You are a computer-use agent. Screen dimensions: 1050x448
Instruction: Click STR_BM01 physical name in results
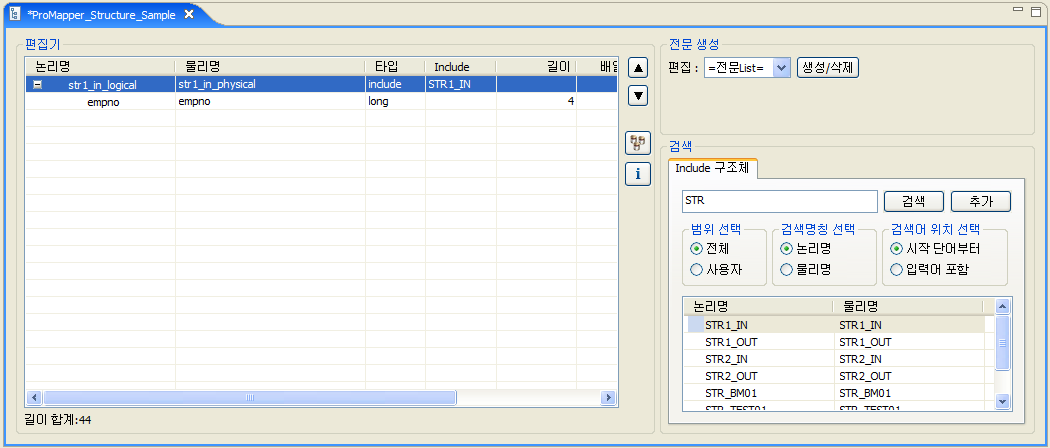865,392
